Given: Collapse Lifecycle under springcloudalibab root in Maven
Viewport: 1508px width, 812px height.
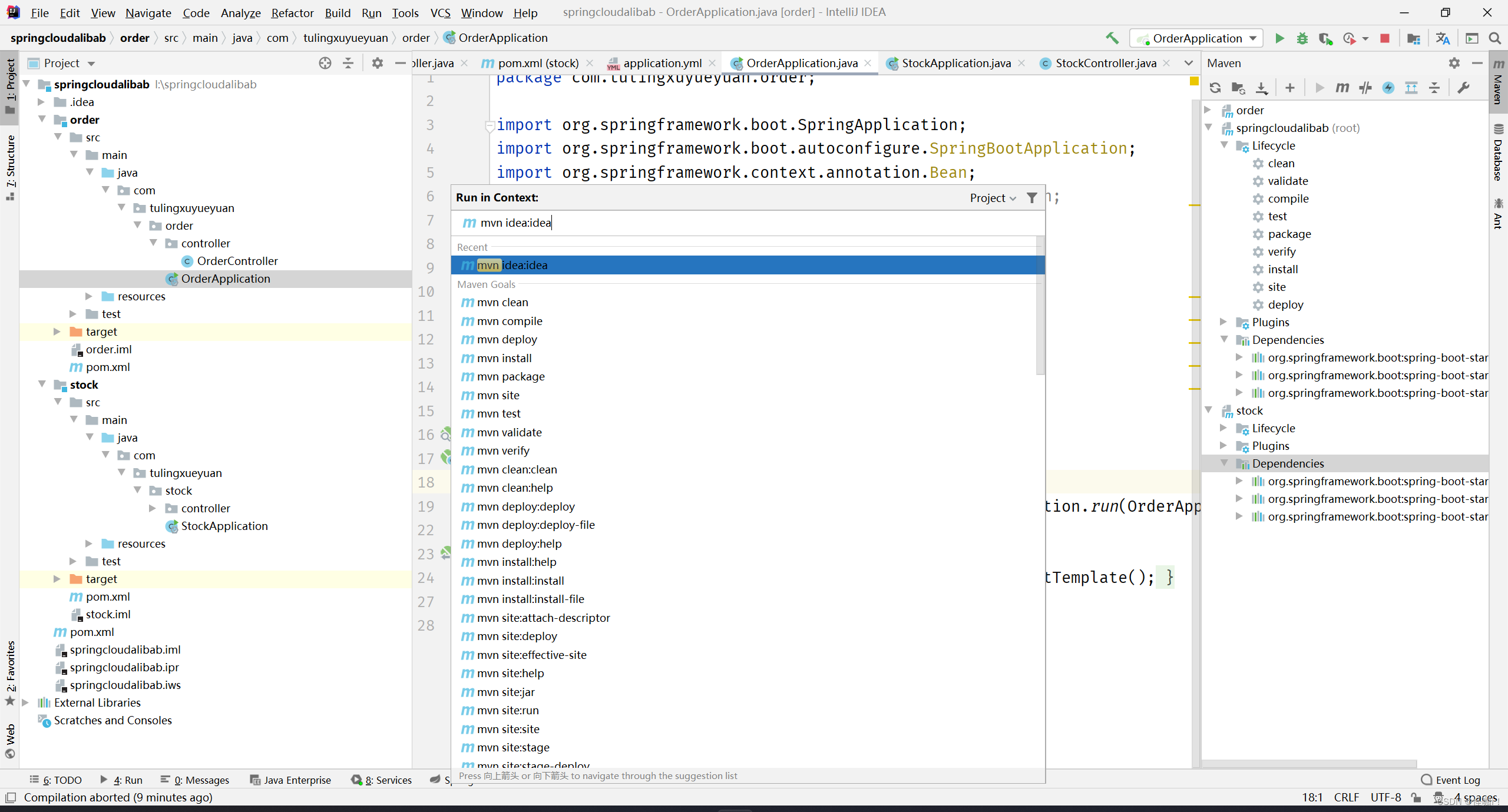Looking at the screenshot, I should [1223, 145].
